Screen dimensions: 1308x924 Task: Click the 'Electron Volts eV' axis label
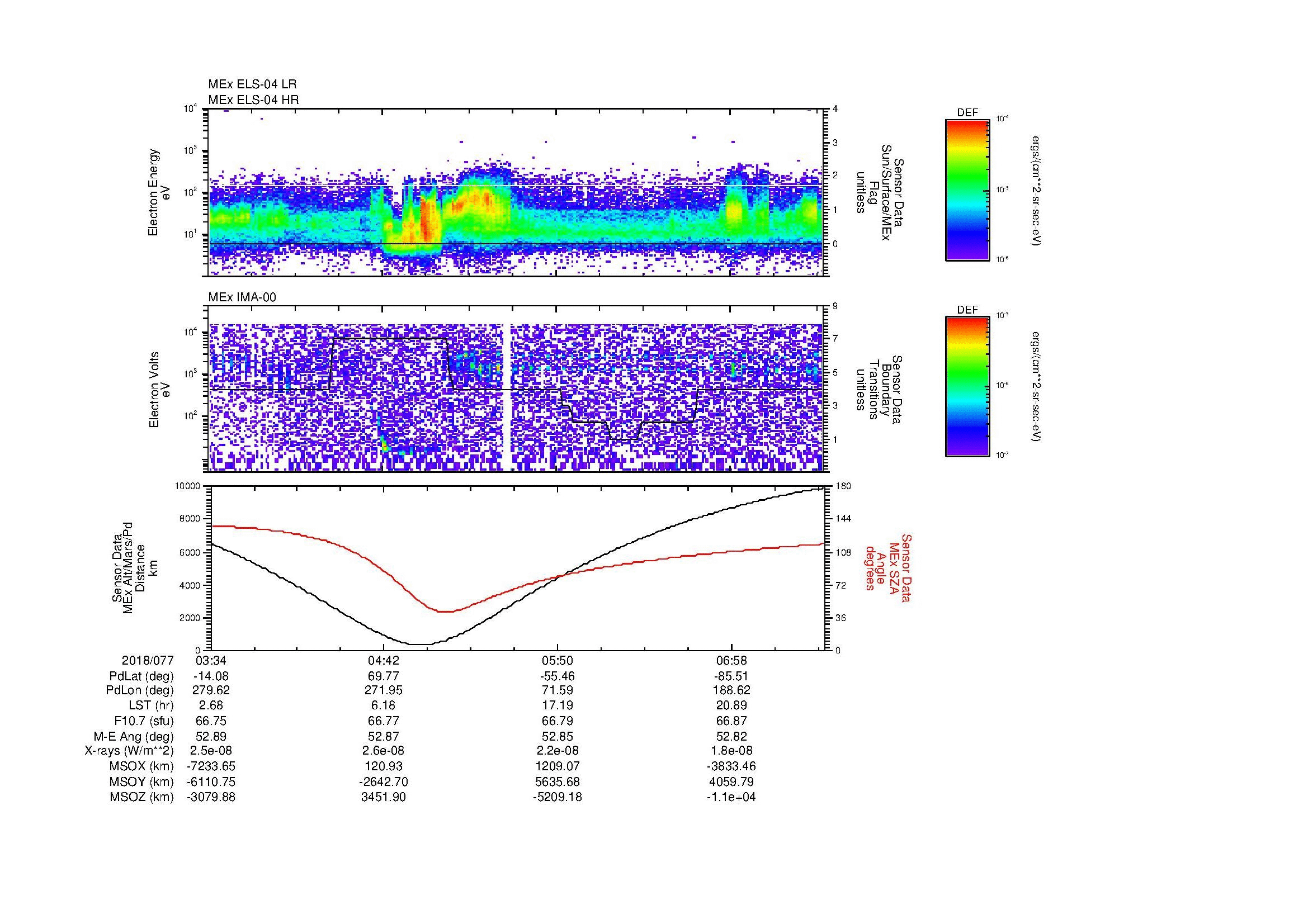pyautogui.click(x=159, y=390)
